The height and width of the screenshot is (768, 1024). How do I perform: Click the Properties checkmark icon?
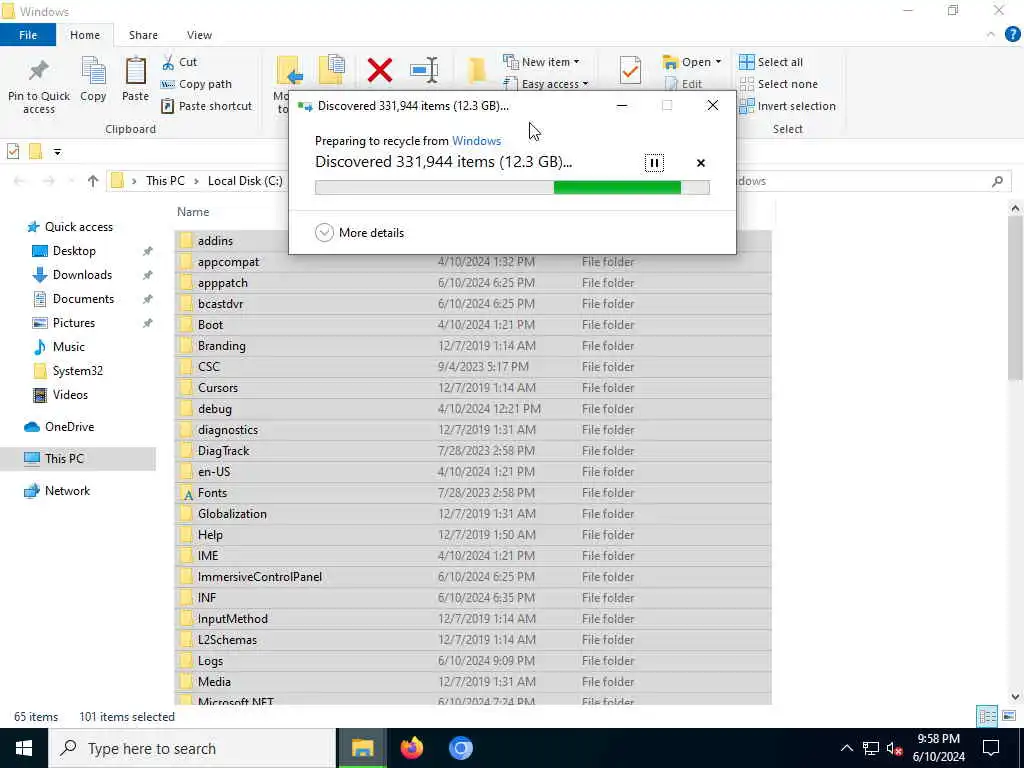(x=630, y=71)
